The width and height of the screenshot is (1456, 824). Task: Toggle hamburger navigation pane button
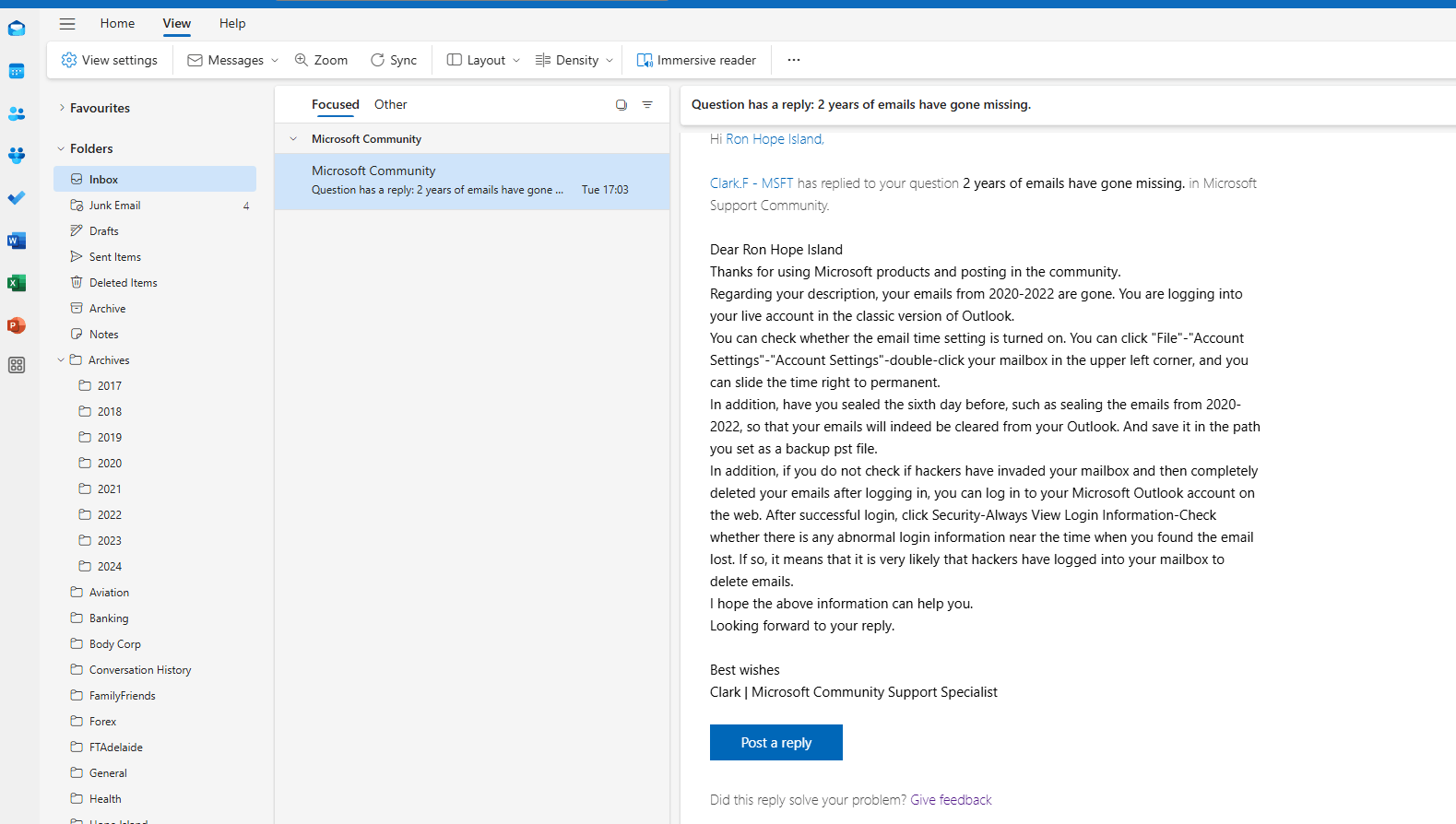pos(67,23)
